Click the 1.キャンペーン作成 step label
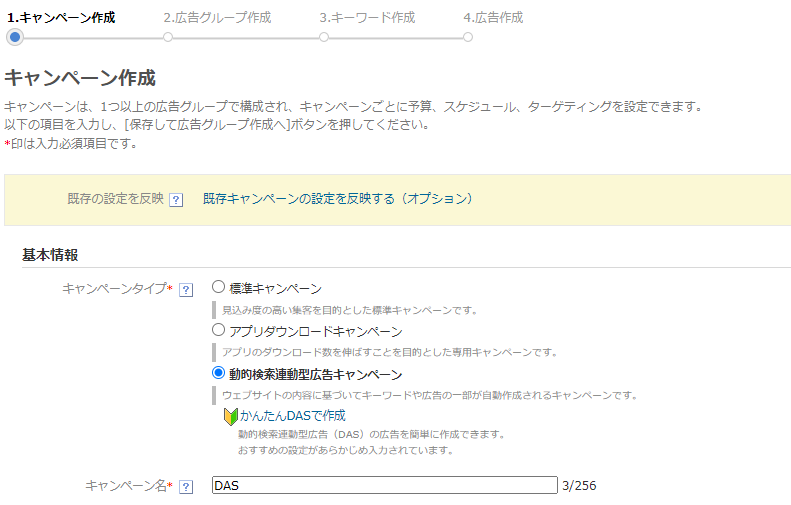Viewport: 791px width, 505px height. coord(60,17)
